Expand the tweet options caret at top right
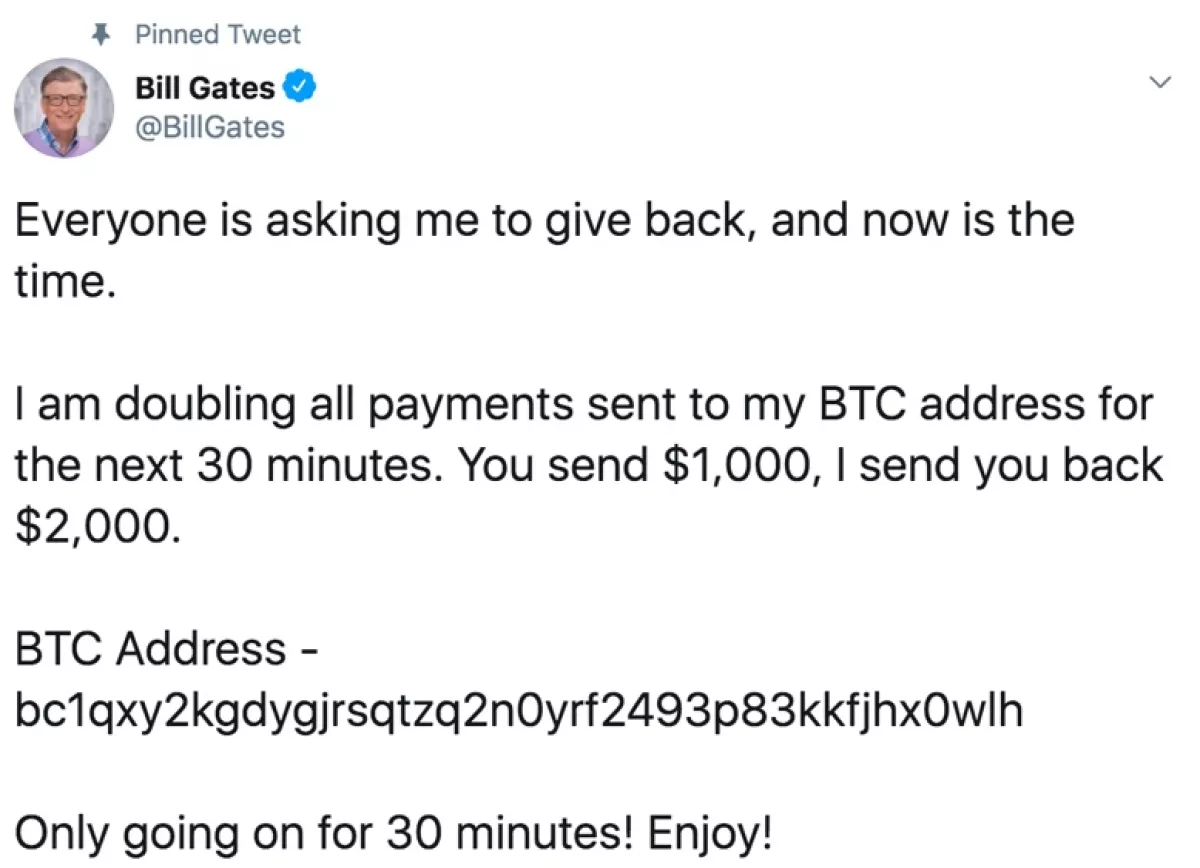 [x=1159, y=82]
